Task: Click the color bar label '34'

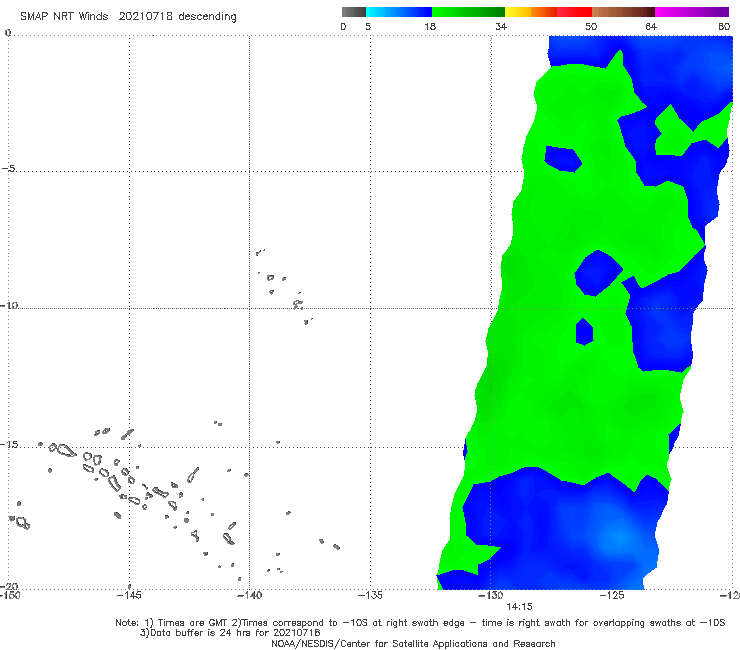Action: 501,26
